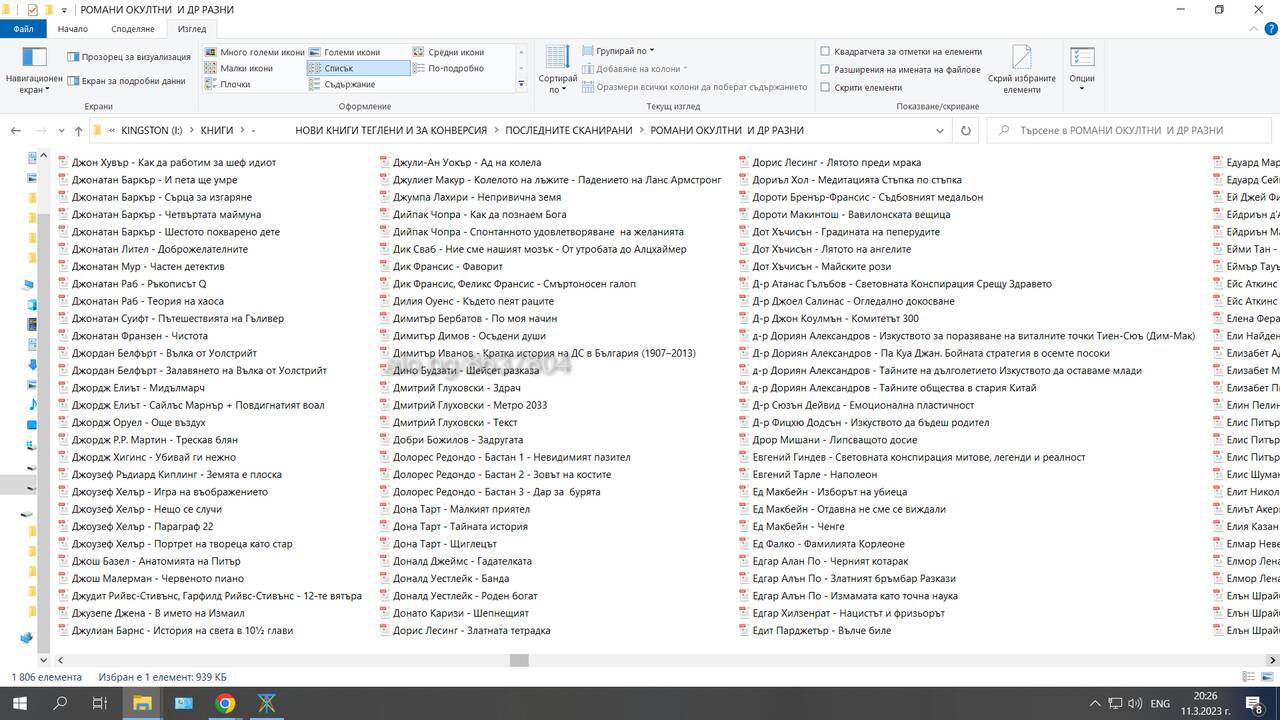Click НОВИ КНИГИ ТЕГЛЕНИ И ЗА КОНВЕРСИЯ breadcrumb

[391, 130]
